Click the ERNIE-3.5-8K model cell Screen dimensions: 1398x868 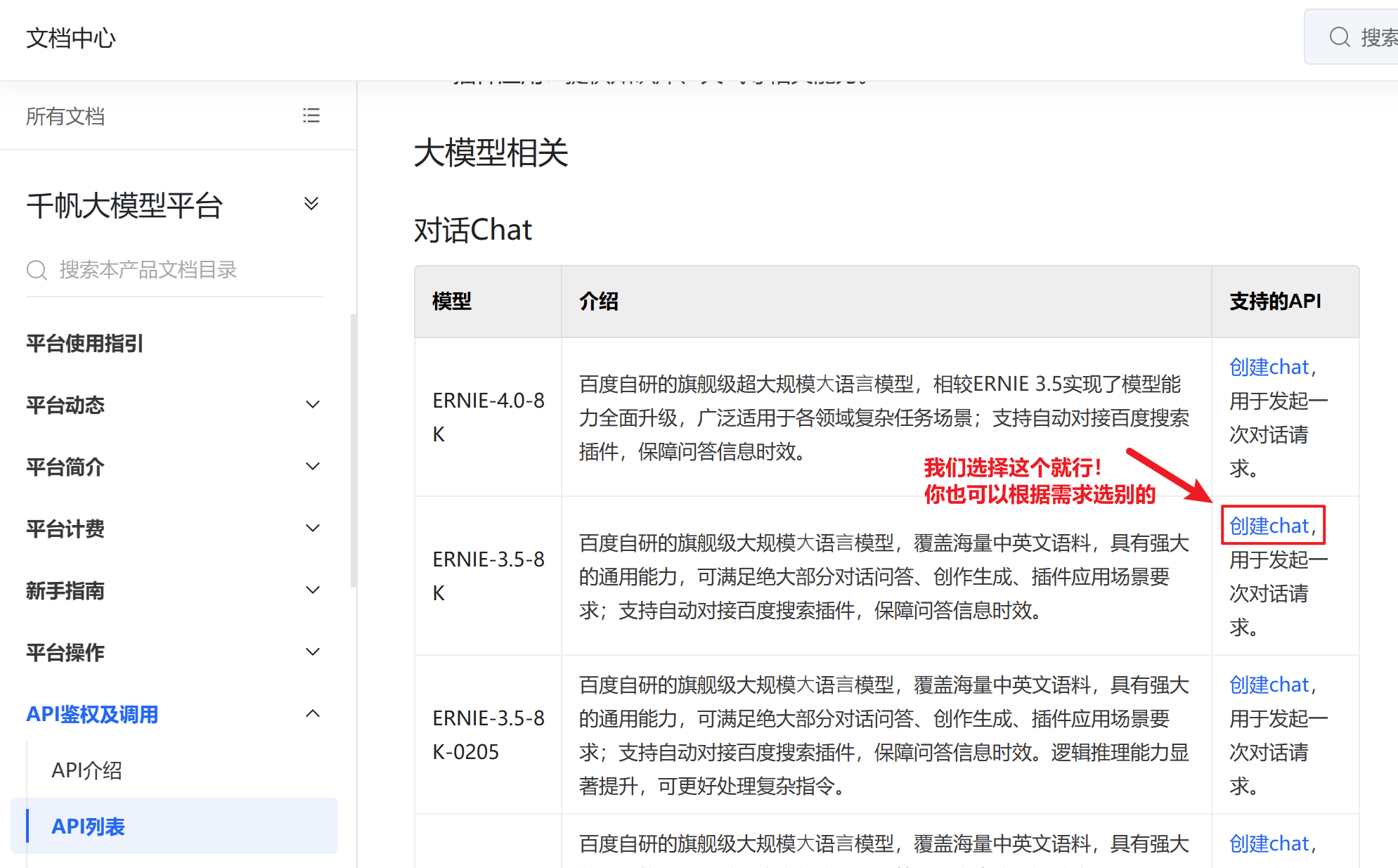(488, 576)
